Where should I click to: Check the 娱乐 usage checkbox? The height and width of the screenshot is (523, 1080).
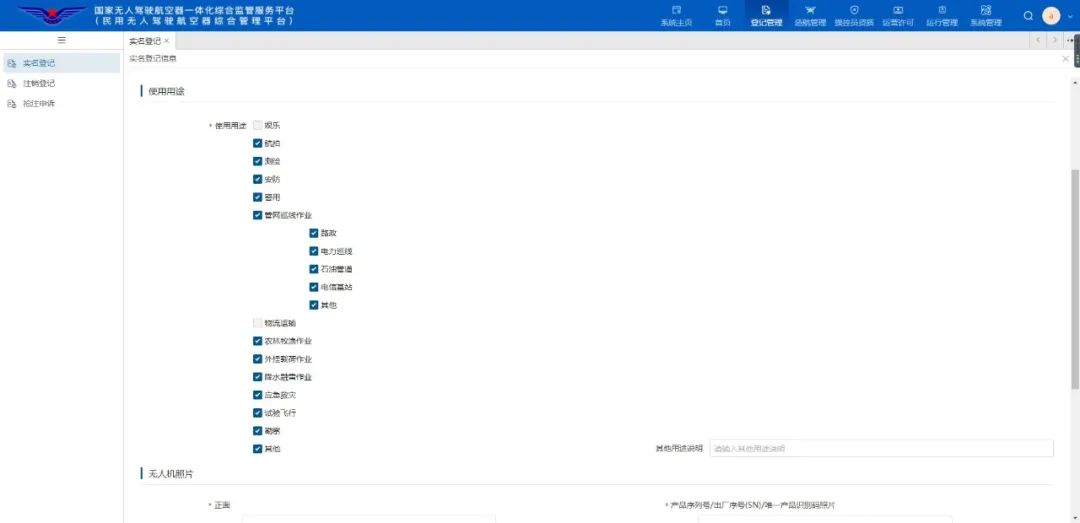258,125
